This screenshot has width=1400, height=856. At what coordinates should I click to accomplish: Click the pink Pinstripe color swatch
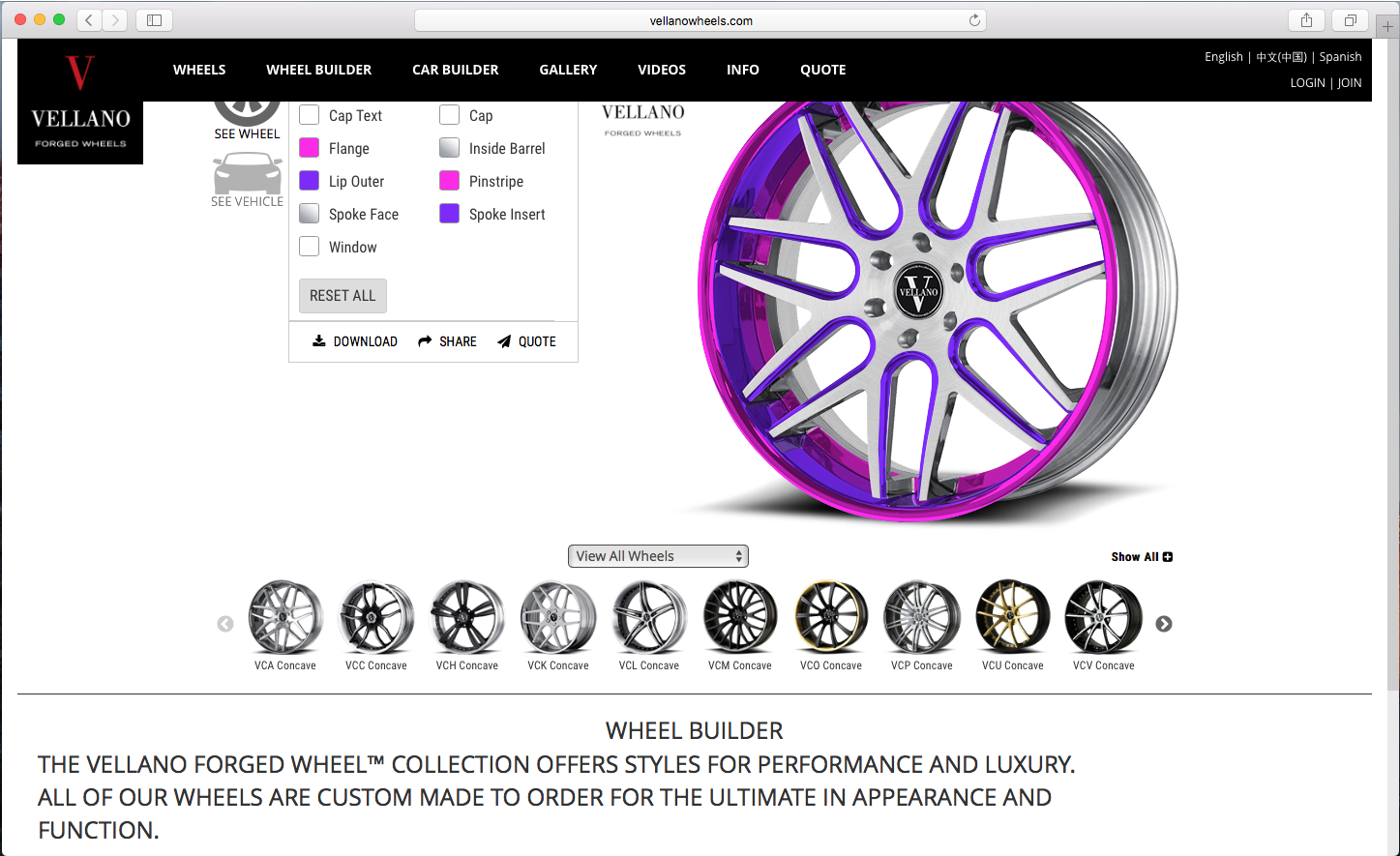pos(450,181)
